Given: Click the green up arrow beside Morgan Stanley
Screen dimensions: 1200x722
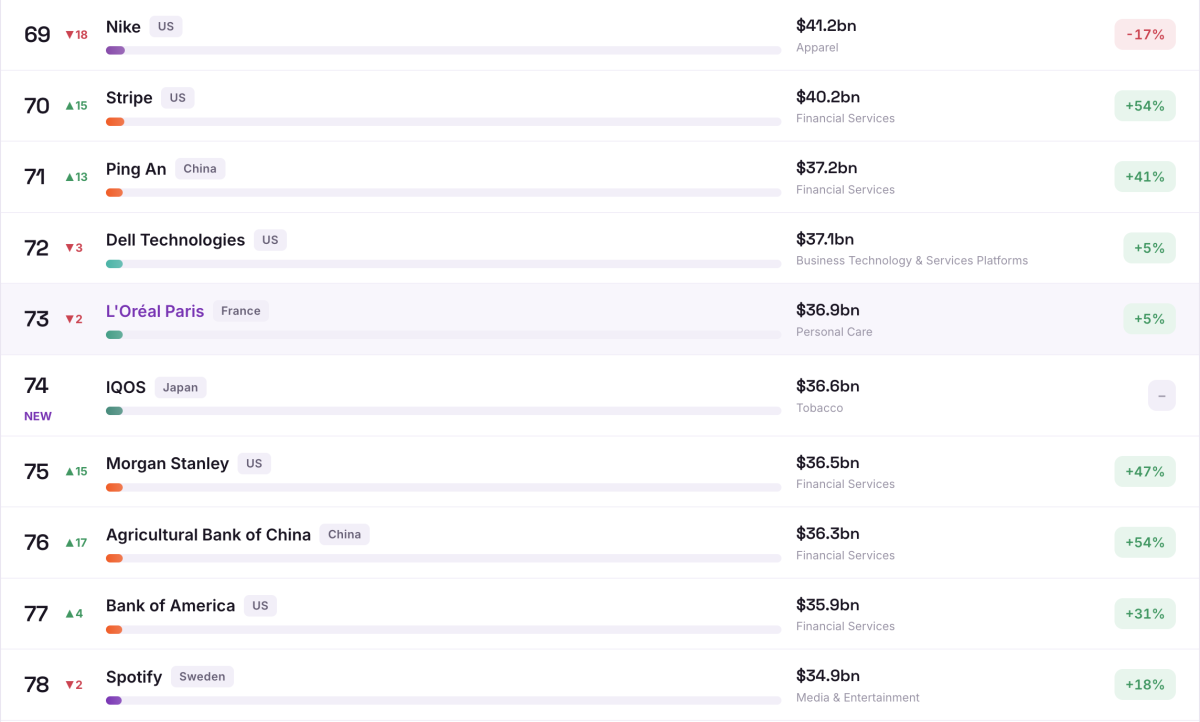Looking at the screenshot, I should tap(70, 472).
